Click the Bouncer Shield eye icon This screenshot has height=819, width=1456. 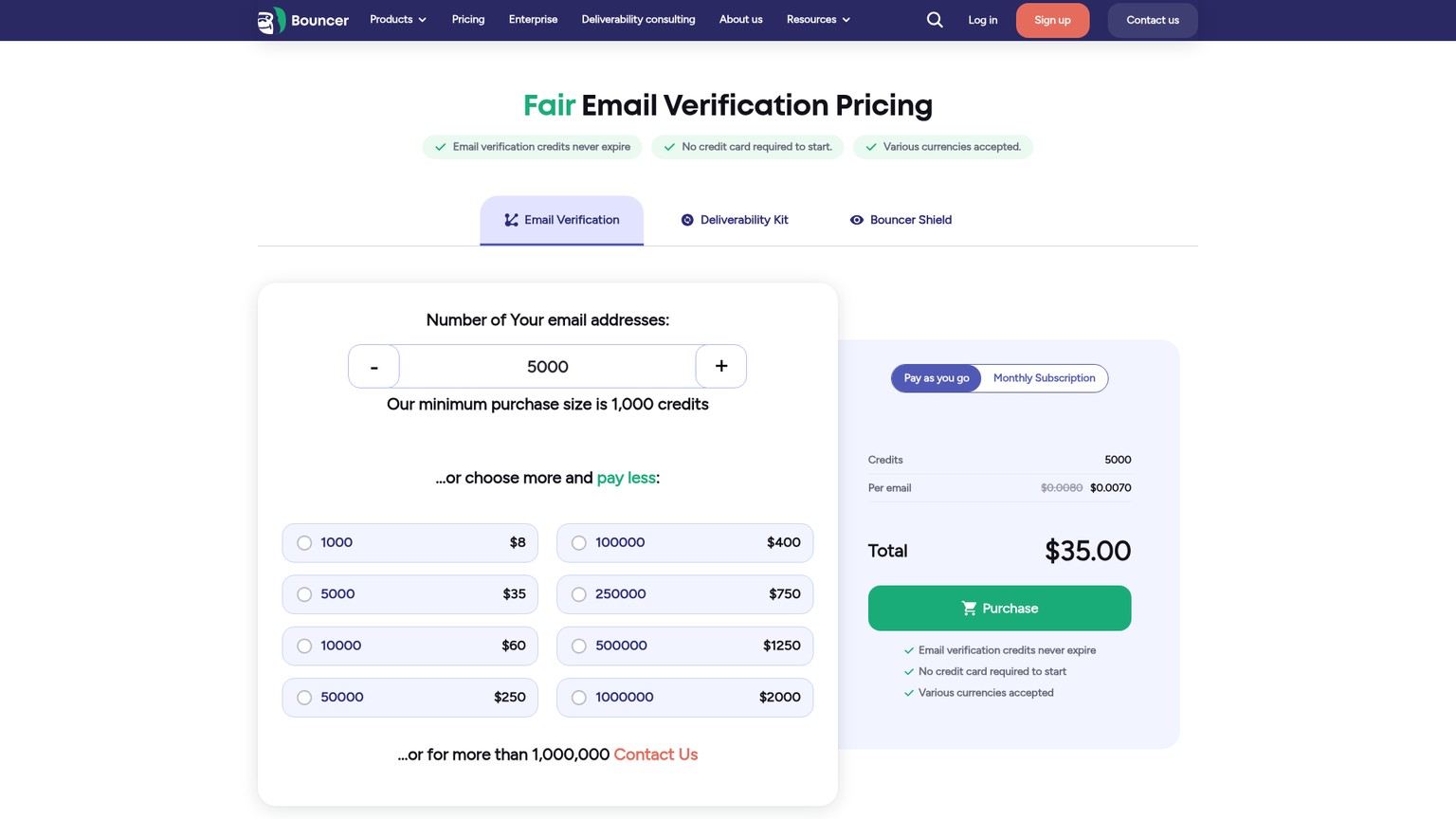(x=857, y=220)
